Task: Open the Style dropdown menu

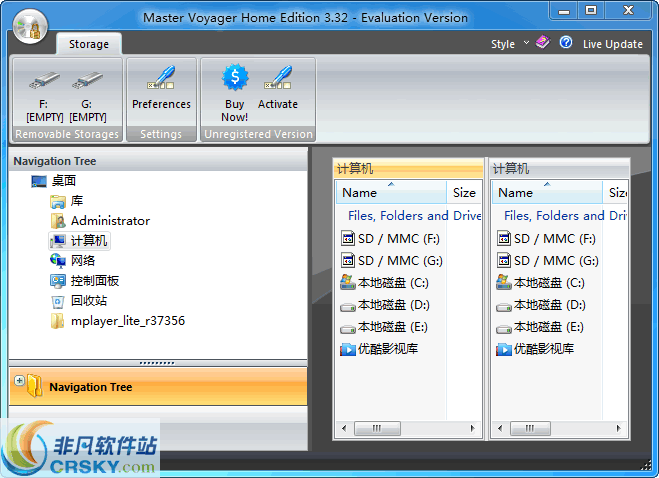Action: point(510,44)
